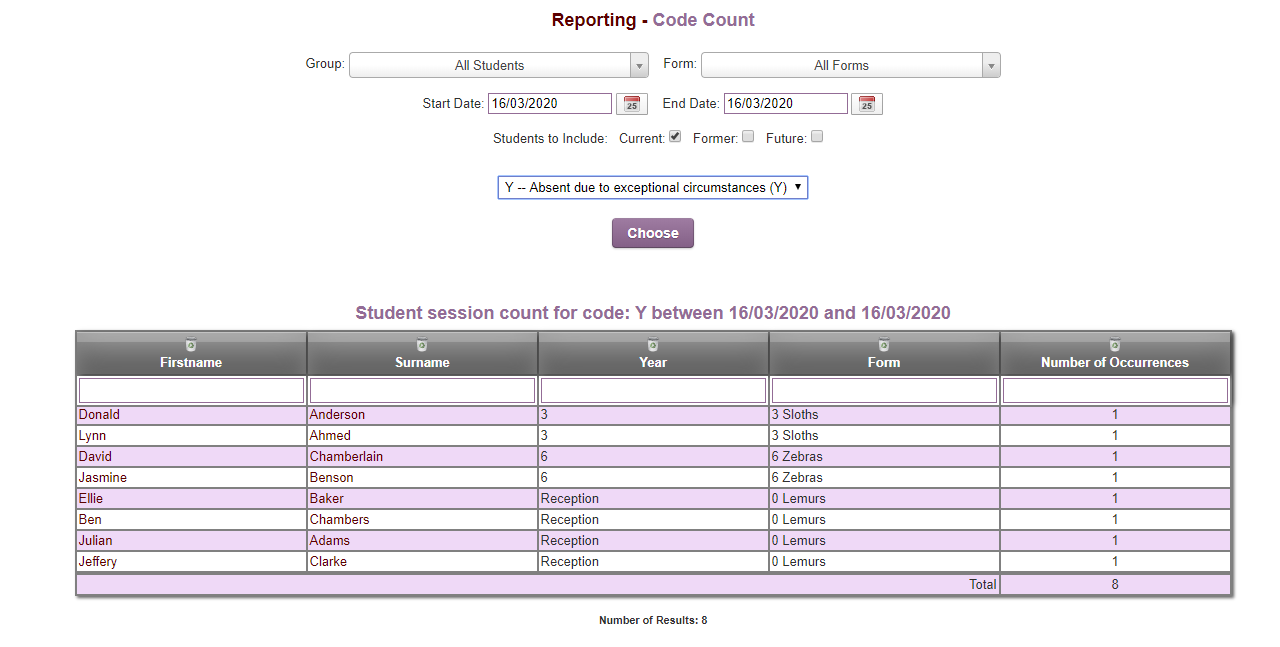This screenshot has width=1280, height=647.
Task: Click the sort icon above Number of Occurrences
Action: [x=1115, y=343]
